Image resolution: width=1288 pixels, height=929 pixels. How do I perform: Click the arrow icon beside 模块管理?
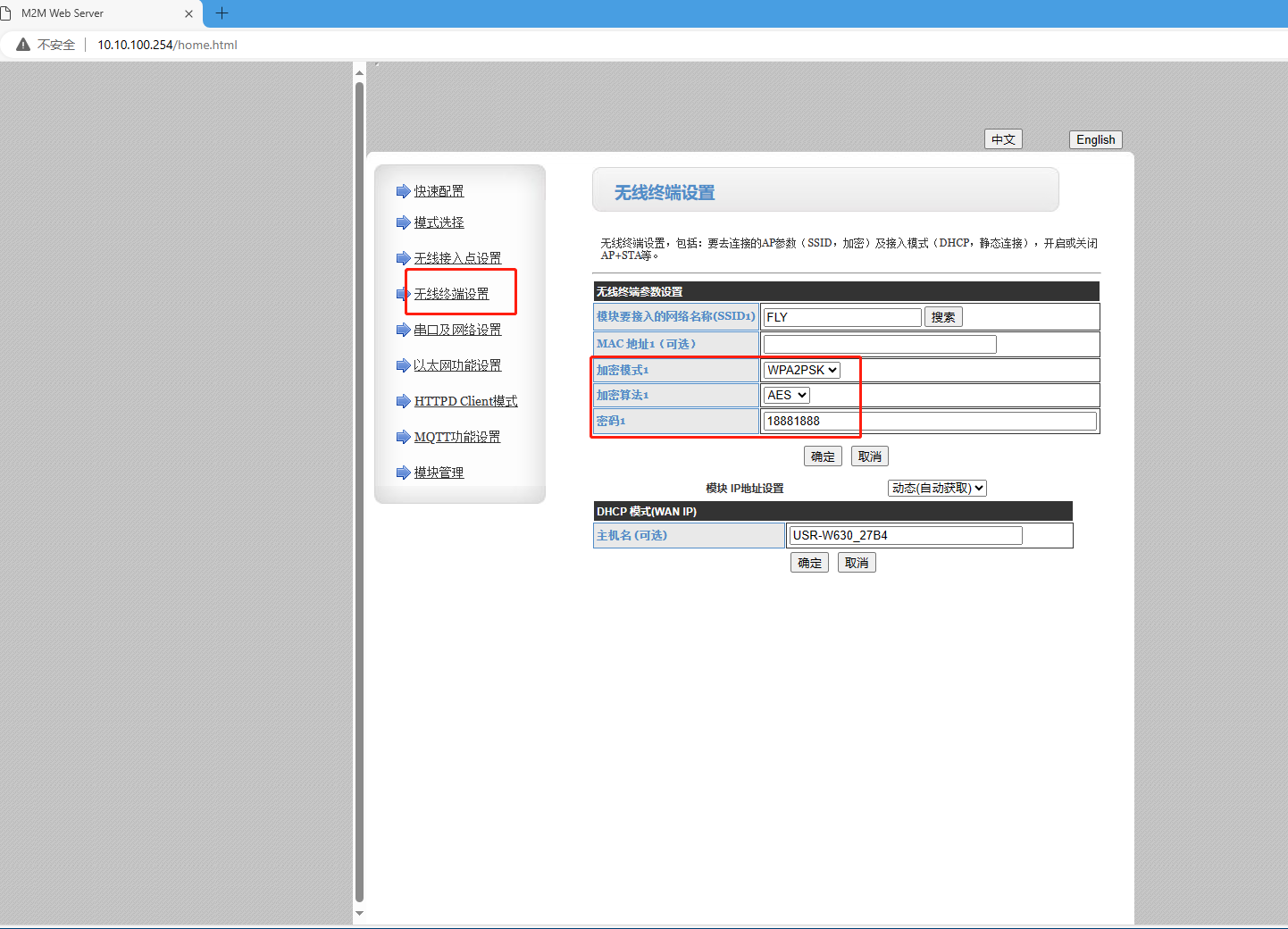403,473
